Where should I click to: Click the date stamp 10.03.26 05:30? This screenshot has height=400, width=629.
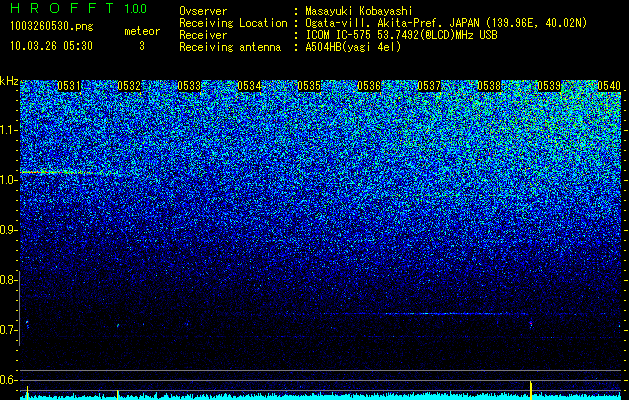[x=51, y=46]
